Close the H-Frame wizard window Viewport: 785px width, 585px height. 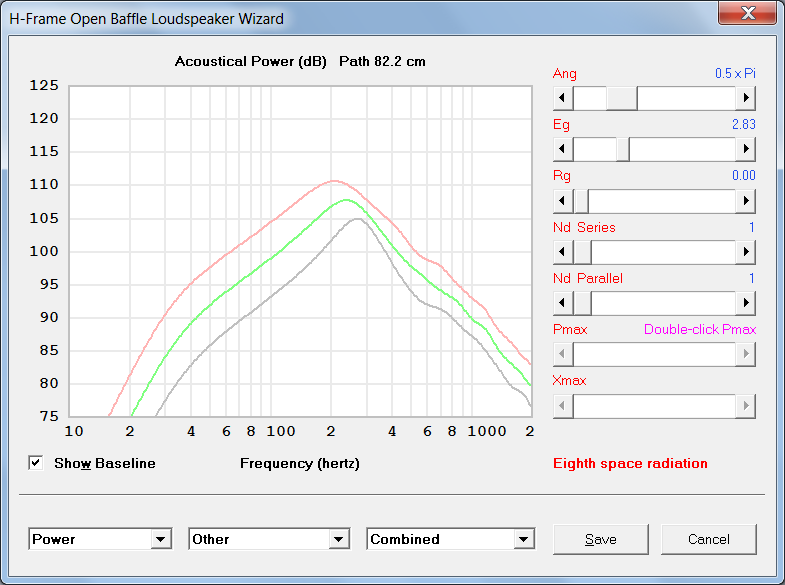click(747, 13)
